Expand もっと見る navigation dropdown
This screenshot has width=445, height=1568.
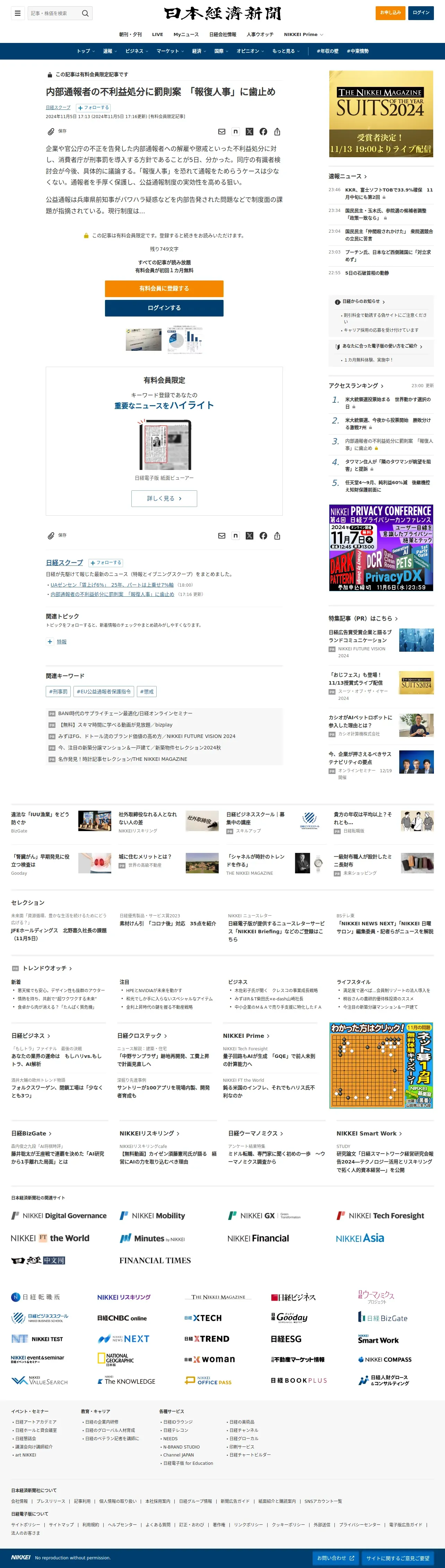point(286,51)
